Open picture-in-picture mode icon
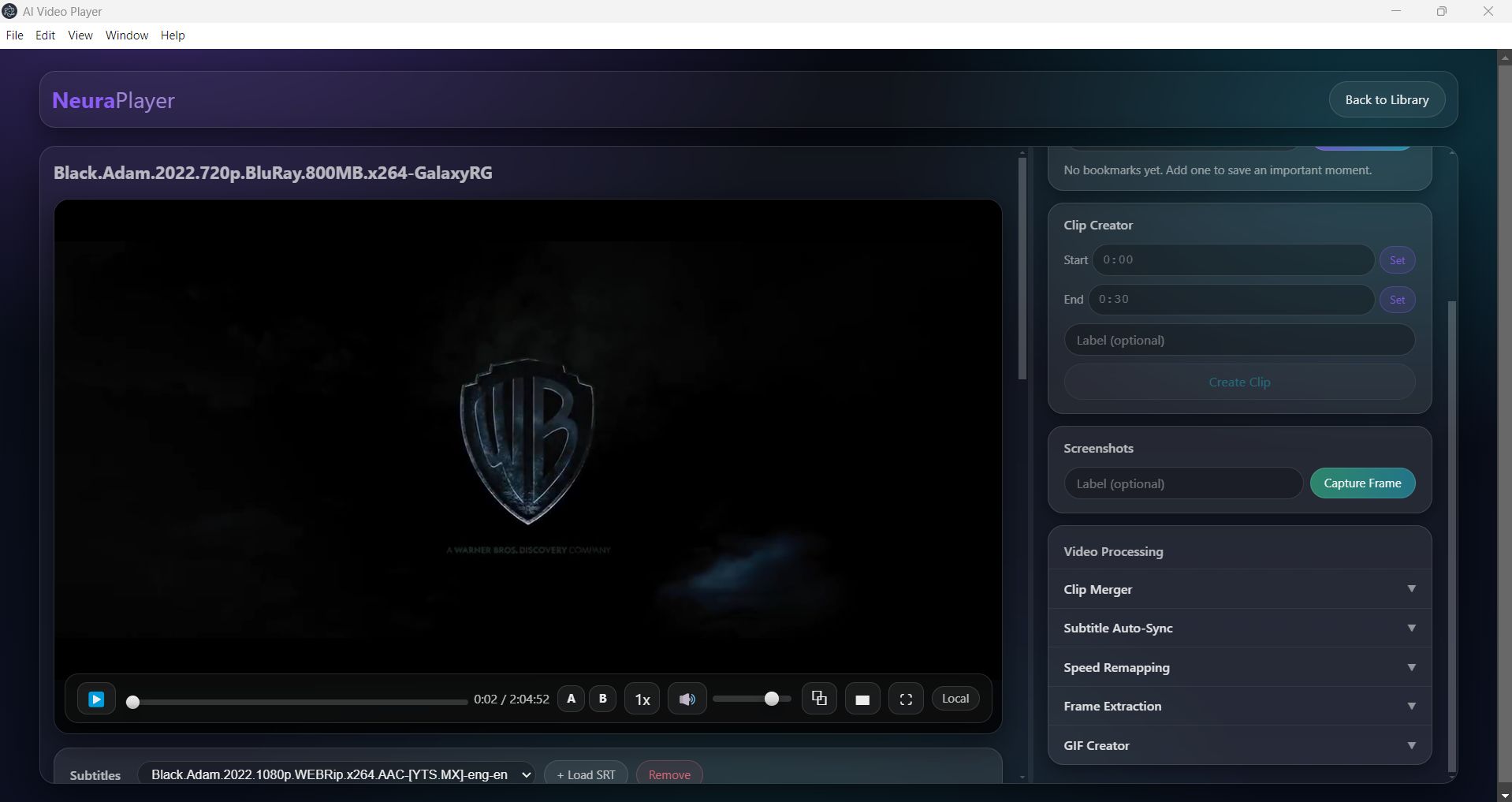This screenshot has width=1512, height=802. tap(819, 699)
